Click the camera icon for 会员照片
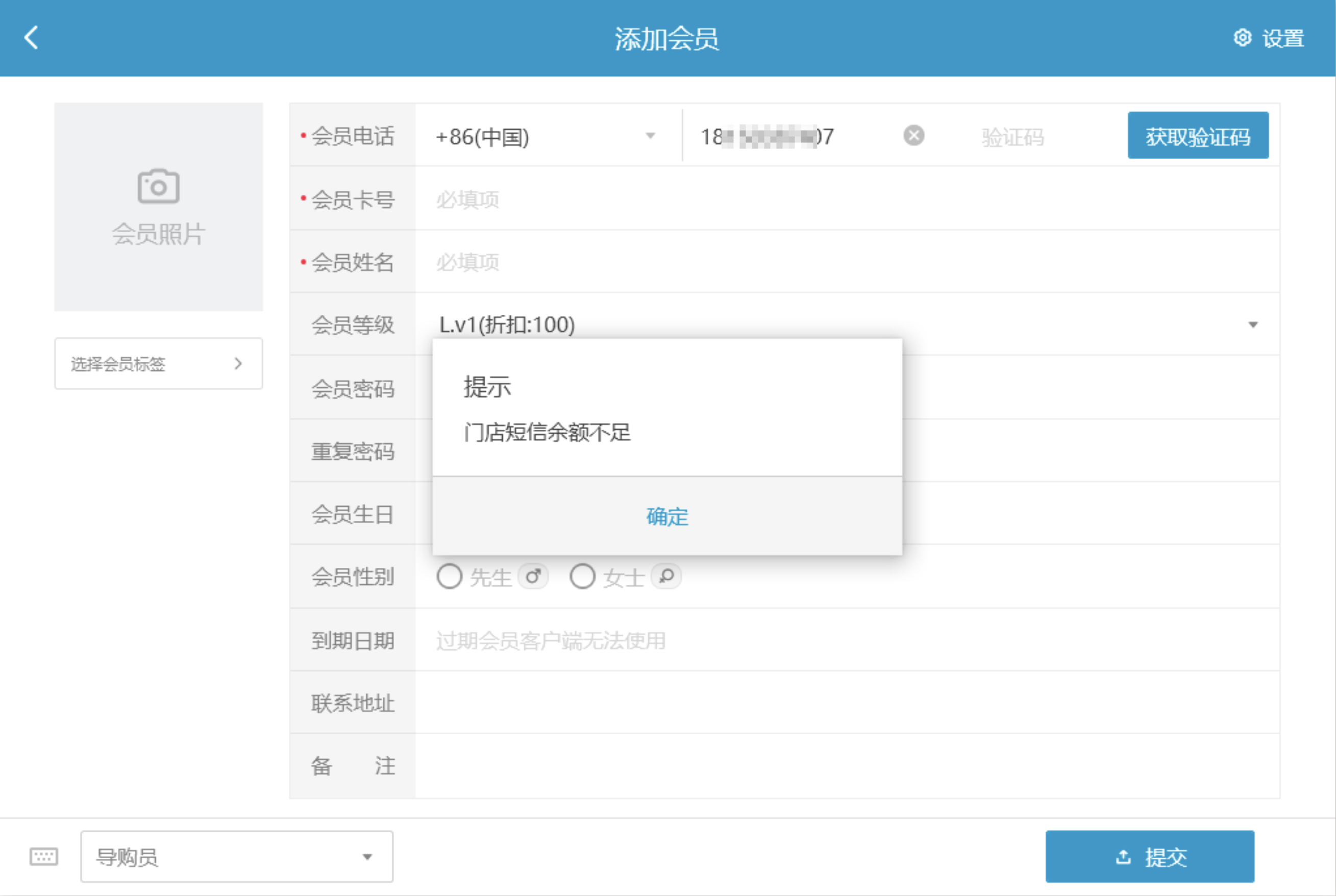Viewport: 1336px width, 896px height. coord(158,186)
